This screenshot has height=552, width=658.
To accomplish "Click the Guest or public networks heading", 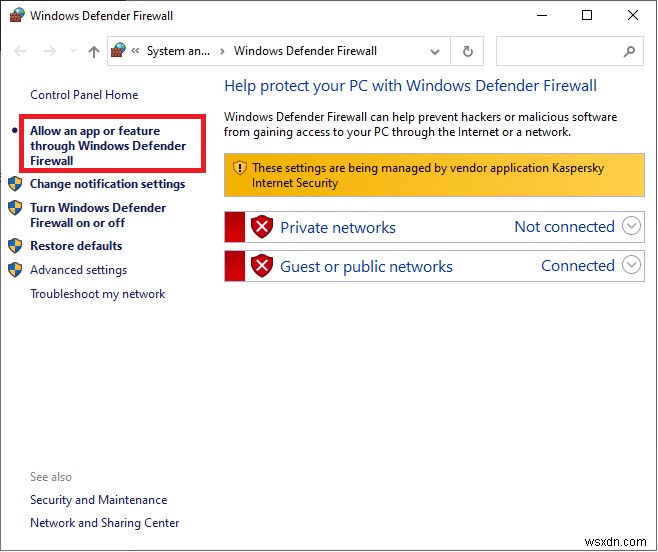I will click(366, 267).
